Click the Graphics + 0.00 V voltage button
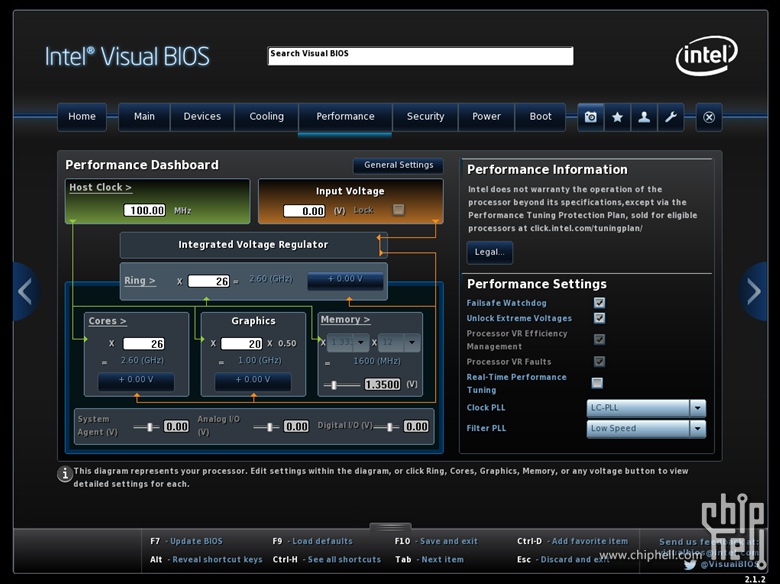Screen dimensions: 780x584 pyautogui.click(x=253, y=381)
